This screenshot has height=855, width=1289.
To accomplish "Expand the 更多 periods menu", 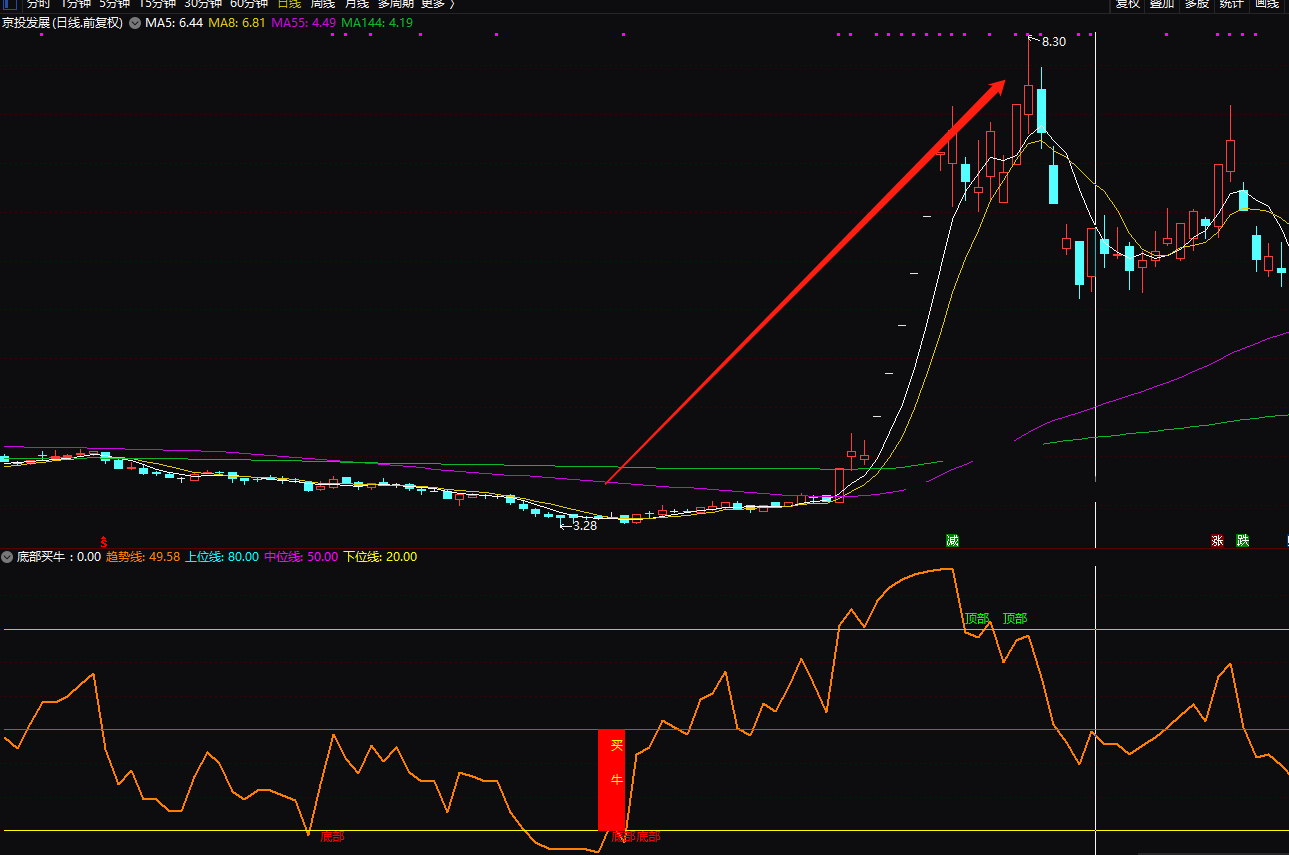I will coord(437,4).
